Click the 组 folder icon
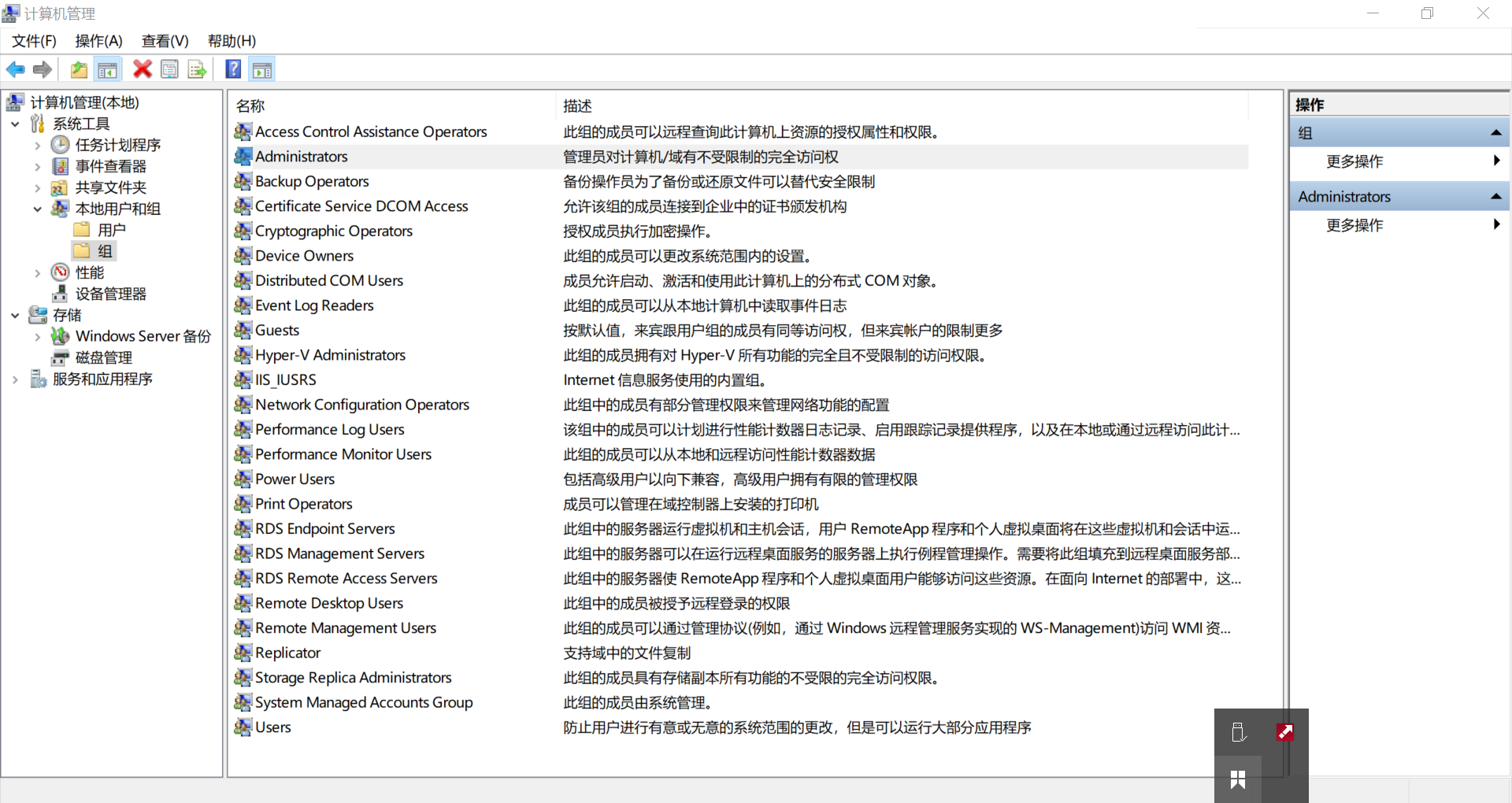Viewport: 1512px width, 803px height. pyautogui.click(x=82, y=251)
